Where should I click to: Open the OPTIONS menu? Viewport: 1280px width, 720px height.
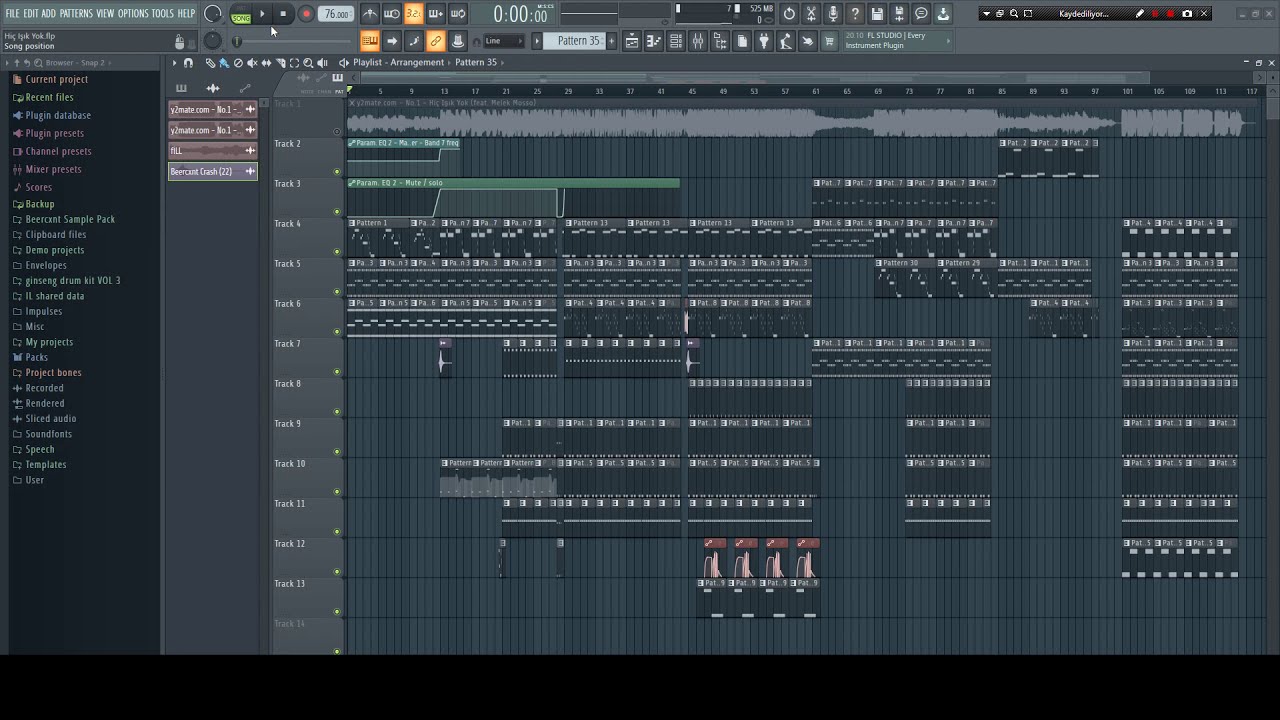coord(133,13)
